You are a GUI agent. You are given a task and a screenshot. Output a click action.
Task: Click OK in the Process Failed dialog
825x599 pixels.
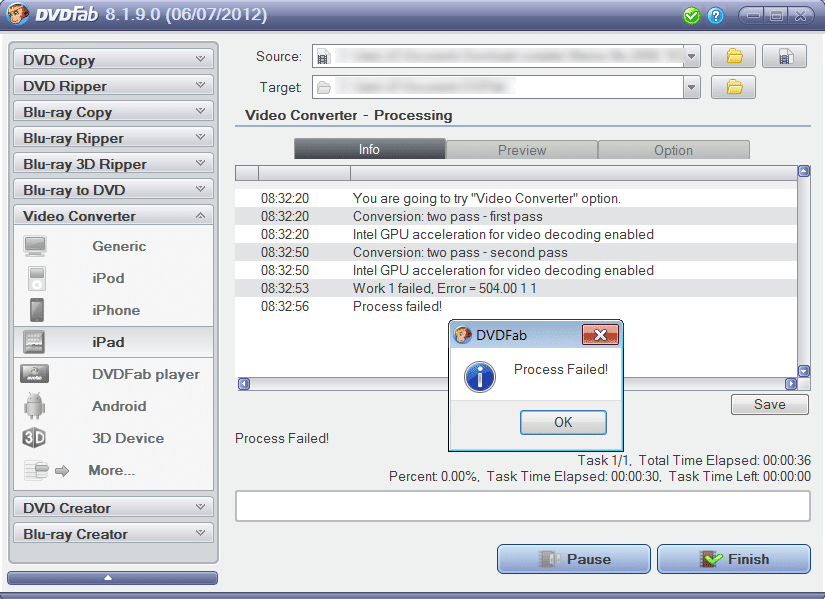coord(563,422)
